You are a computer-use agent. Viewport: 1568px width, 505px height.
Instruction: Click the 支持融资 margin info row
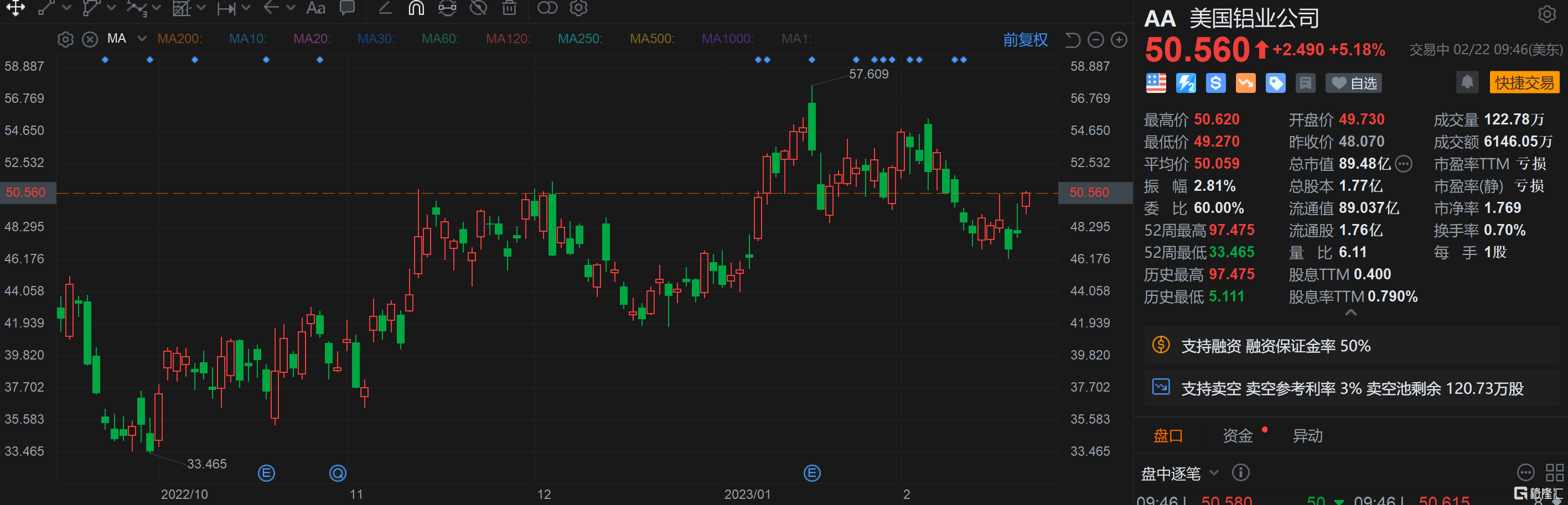click(x=1351, y=346)
